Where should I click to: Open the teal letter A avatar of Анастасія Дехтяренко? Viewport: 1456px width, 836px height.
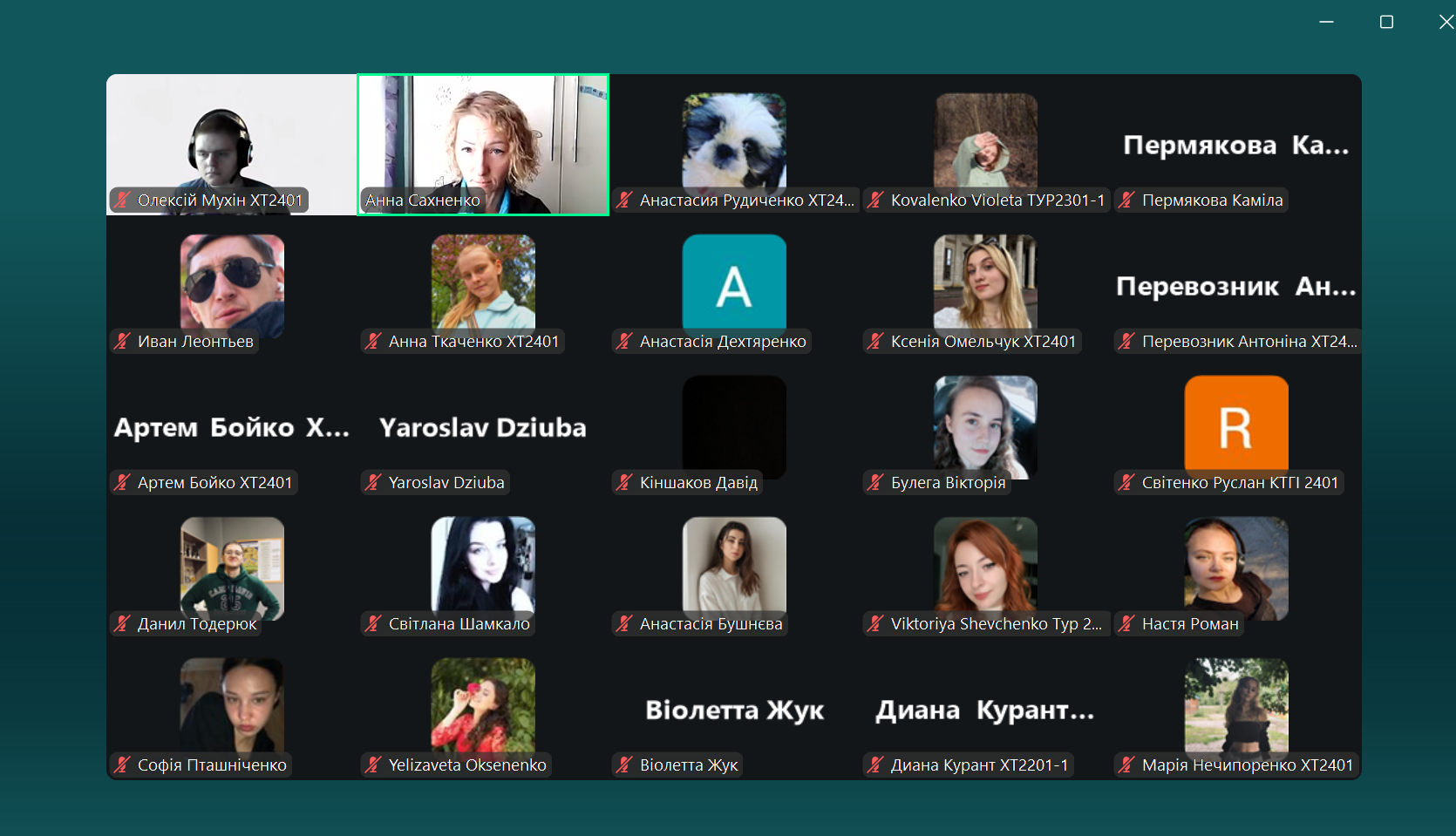tap(734, 282)
